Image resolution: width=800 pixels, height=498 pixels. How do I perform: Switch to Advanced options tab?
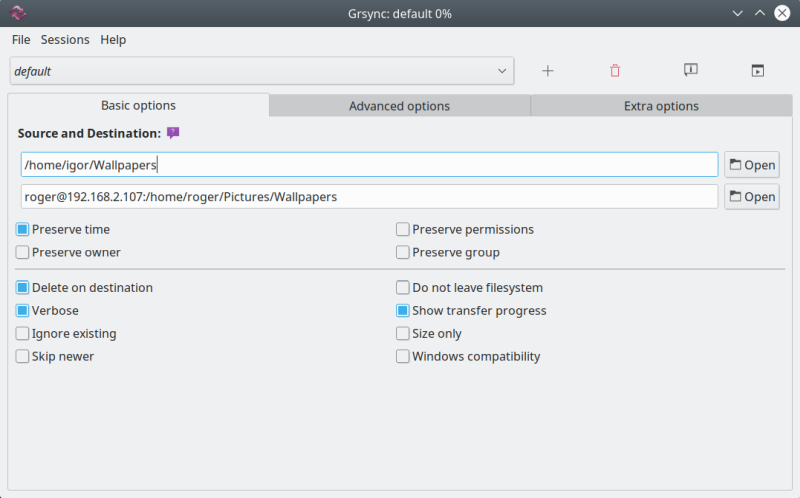pyautogui.click(x=399, y=106)
